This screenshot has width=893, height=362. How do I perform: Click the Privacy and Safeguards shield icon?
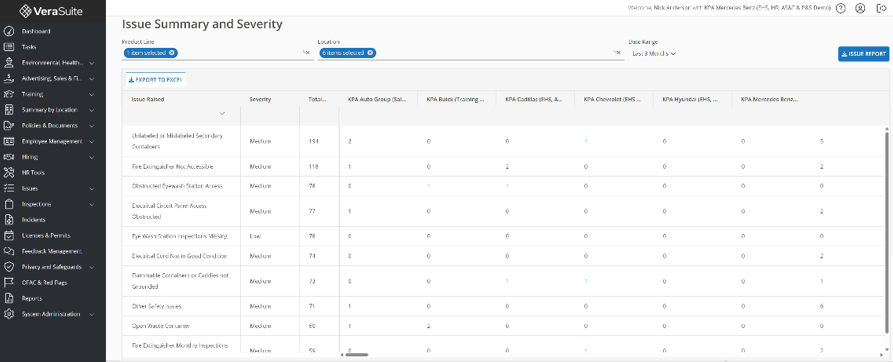pyautogui.click(x=9, y=267)
